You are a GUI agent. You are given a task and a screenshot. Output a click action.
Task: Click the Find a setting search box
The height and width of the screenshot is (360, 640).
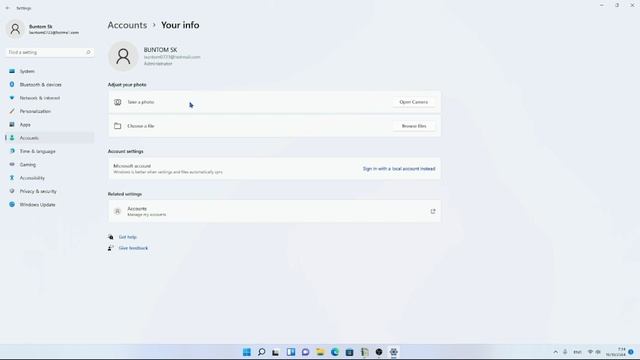tap(49, 52)
